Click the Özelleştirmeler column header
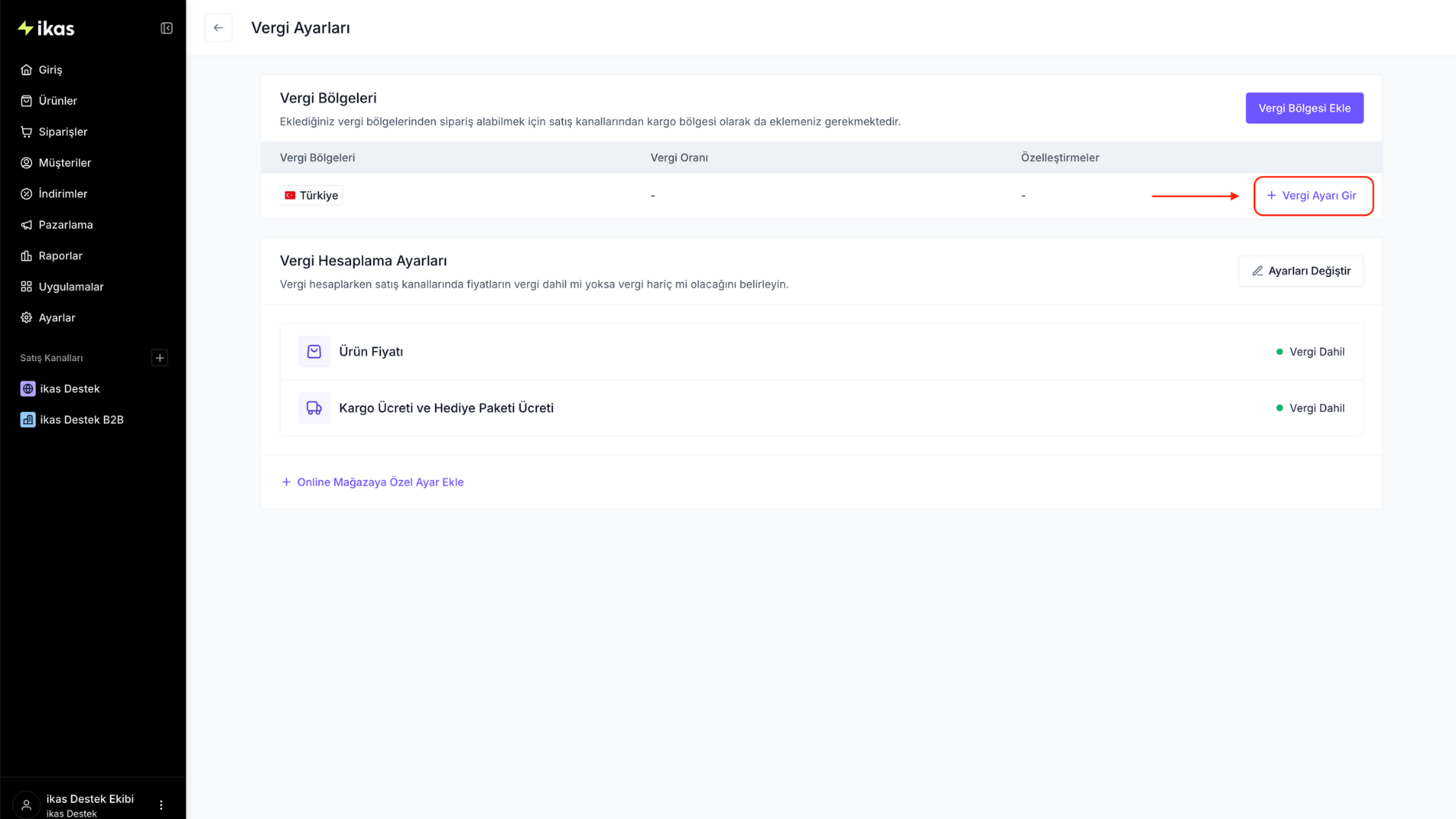The image size is (1456, 819). point(1060,158)
